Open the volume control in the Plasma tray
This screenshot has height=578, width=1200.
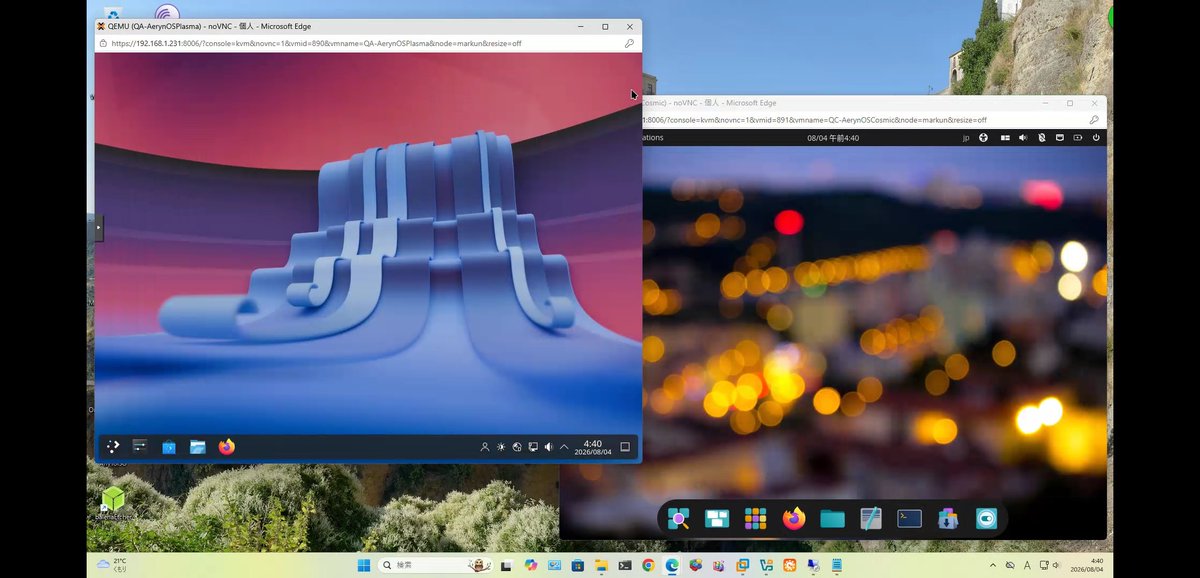click(x=548, y=447)
